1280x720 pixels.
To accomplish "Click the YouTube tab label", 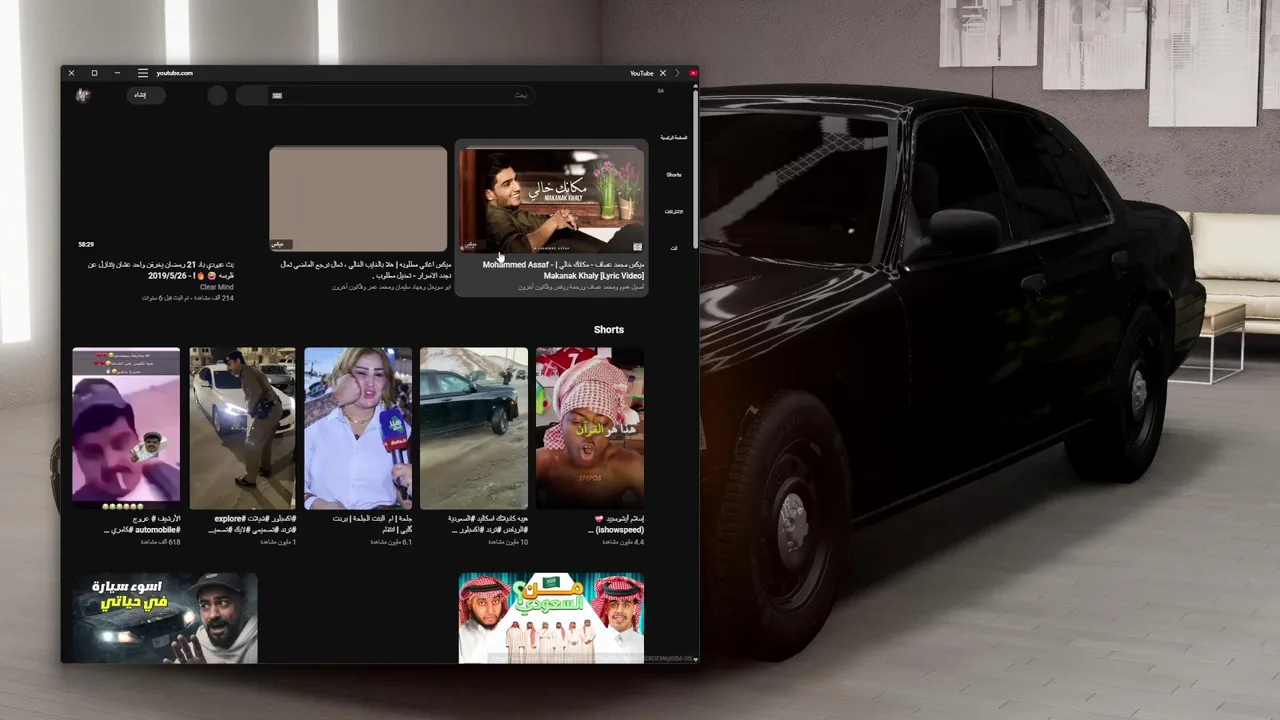I will [x=641, y=73].
